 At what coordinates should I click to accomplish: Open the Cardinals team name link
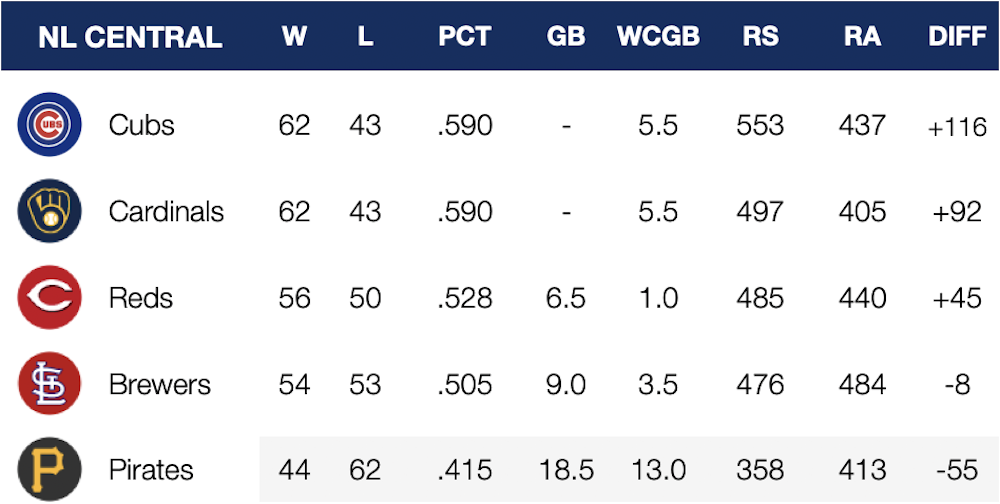[166, 212]
